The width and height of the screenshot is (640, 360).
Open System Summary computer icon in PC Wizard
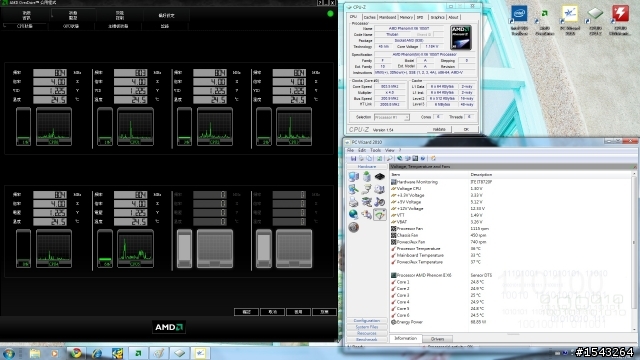point(353,177)
